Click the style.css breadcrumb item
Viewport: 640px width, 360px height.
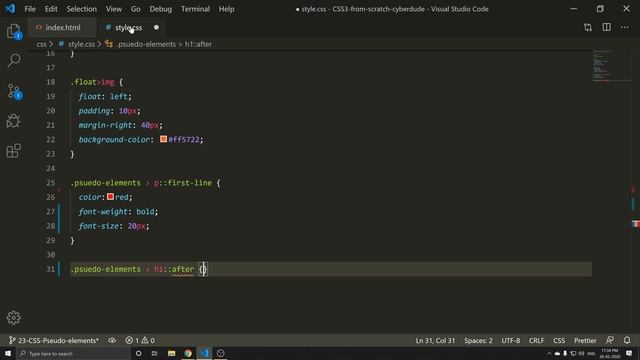[x=81, y=44]
